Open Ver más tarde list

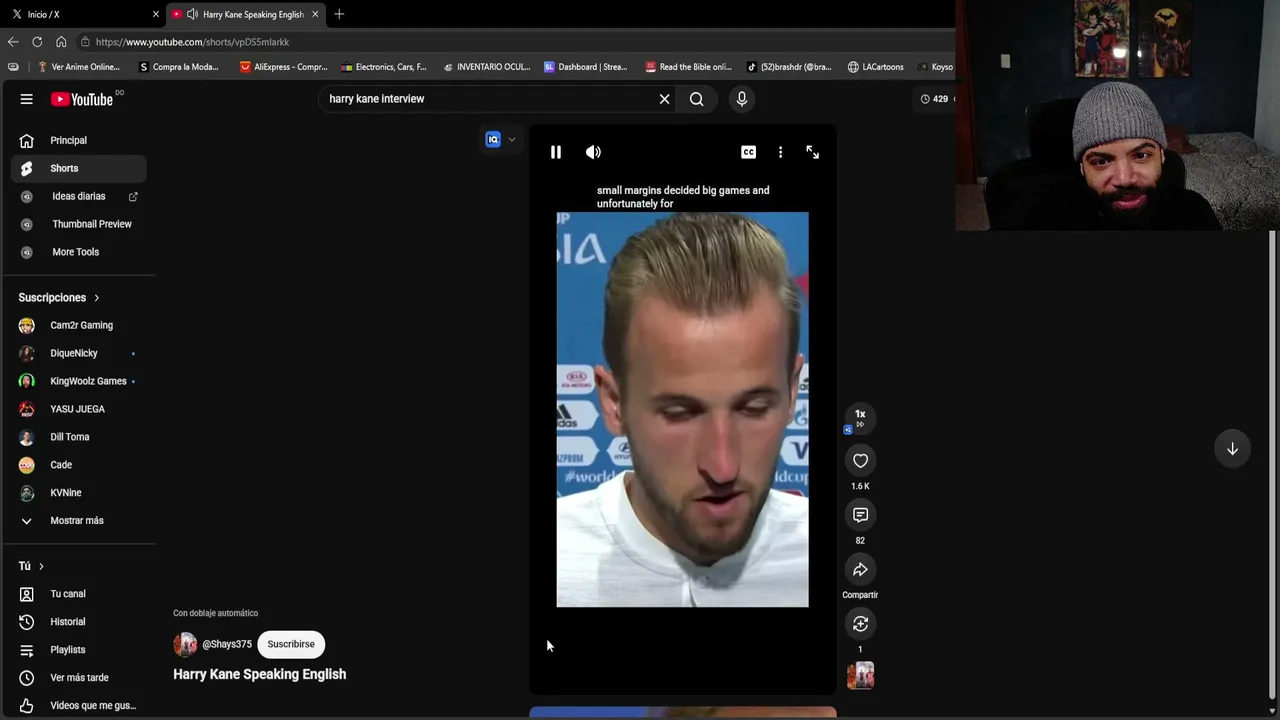[78, 678]
